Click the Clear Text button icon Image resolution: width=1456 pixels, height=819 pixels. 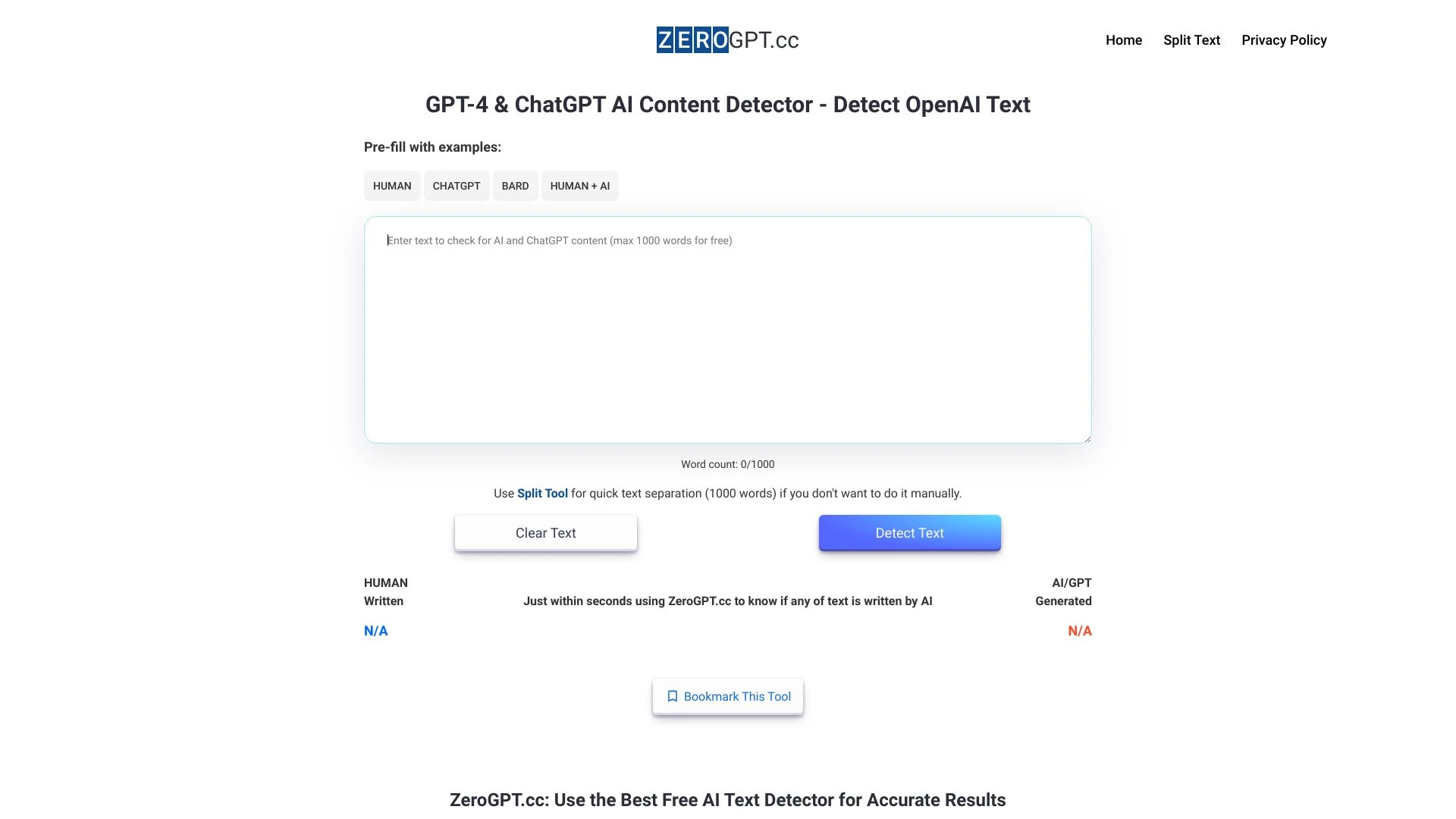[546, 533]
